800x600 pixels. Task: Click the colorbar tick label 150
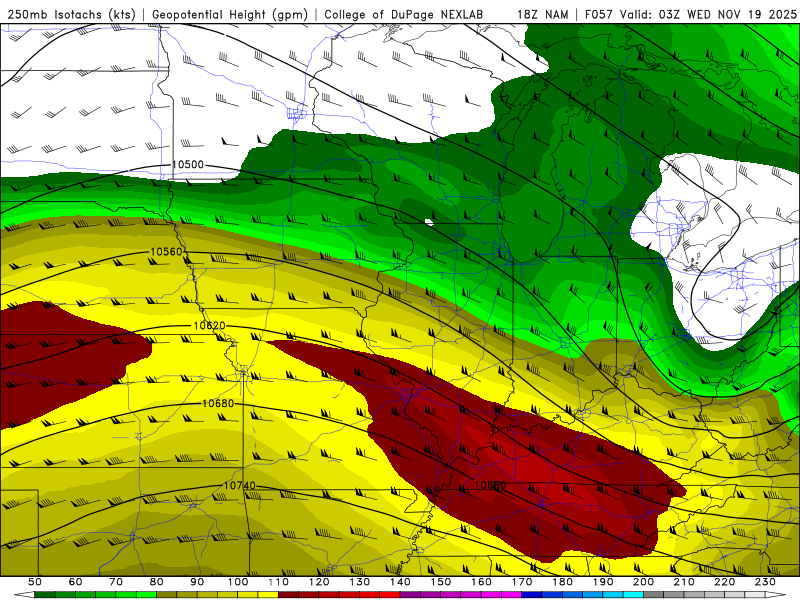coord(440,582)
